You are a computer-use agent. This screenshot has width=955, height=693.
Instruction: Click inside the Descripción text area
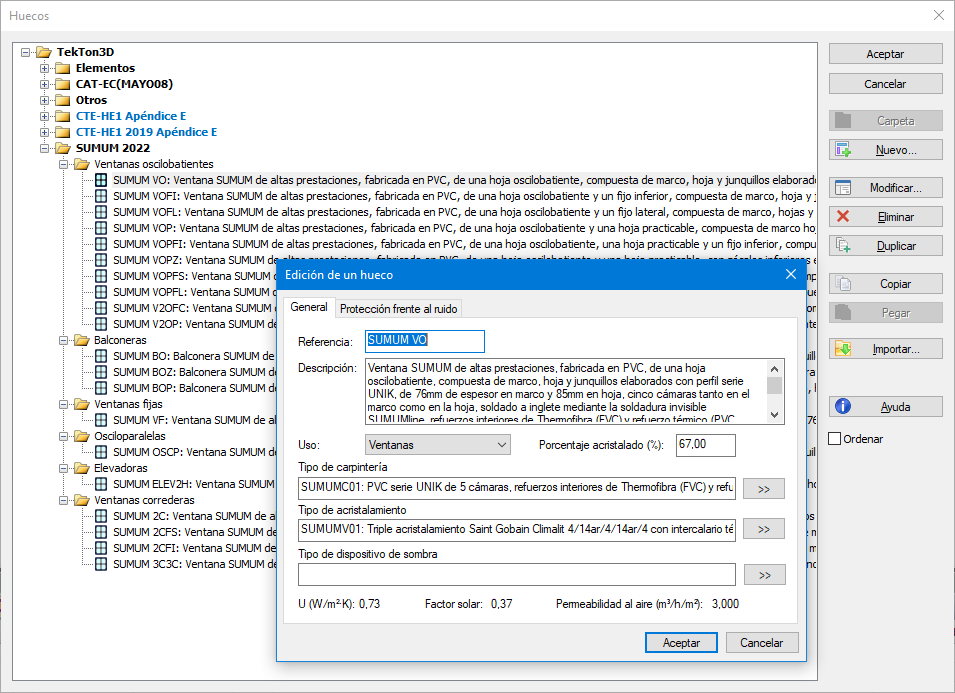566,392
